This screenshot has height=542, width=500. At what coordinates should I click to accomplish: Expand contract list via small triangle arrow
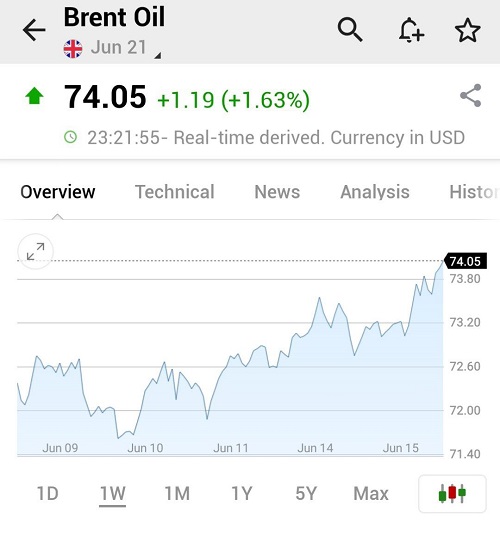157,55
